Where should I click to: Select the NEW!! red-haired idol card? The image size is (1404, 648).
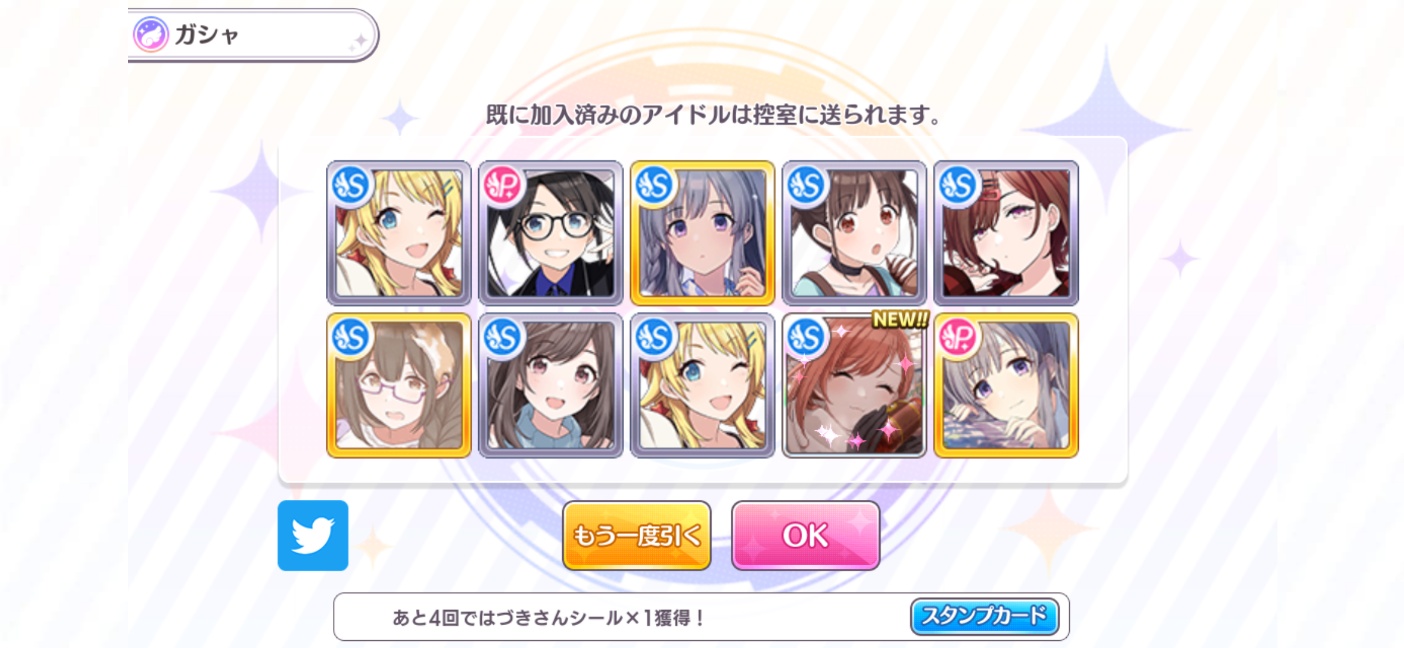coord(854,385)
